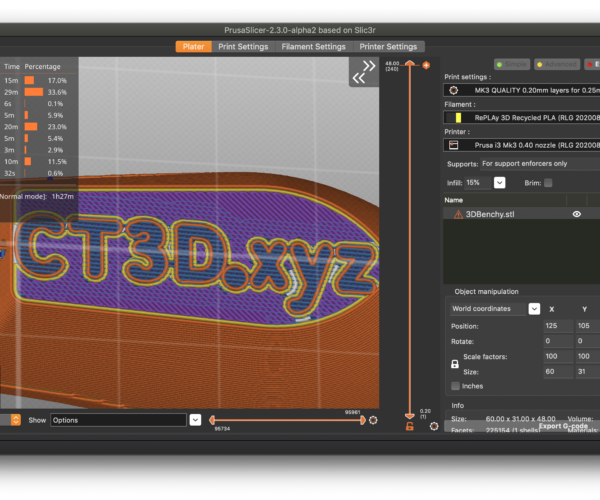Expand the Infill dropdown arrow
The height and width of the screenshot is (500, 600).
499,183
